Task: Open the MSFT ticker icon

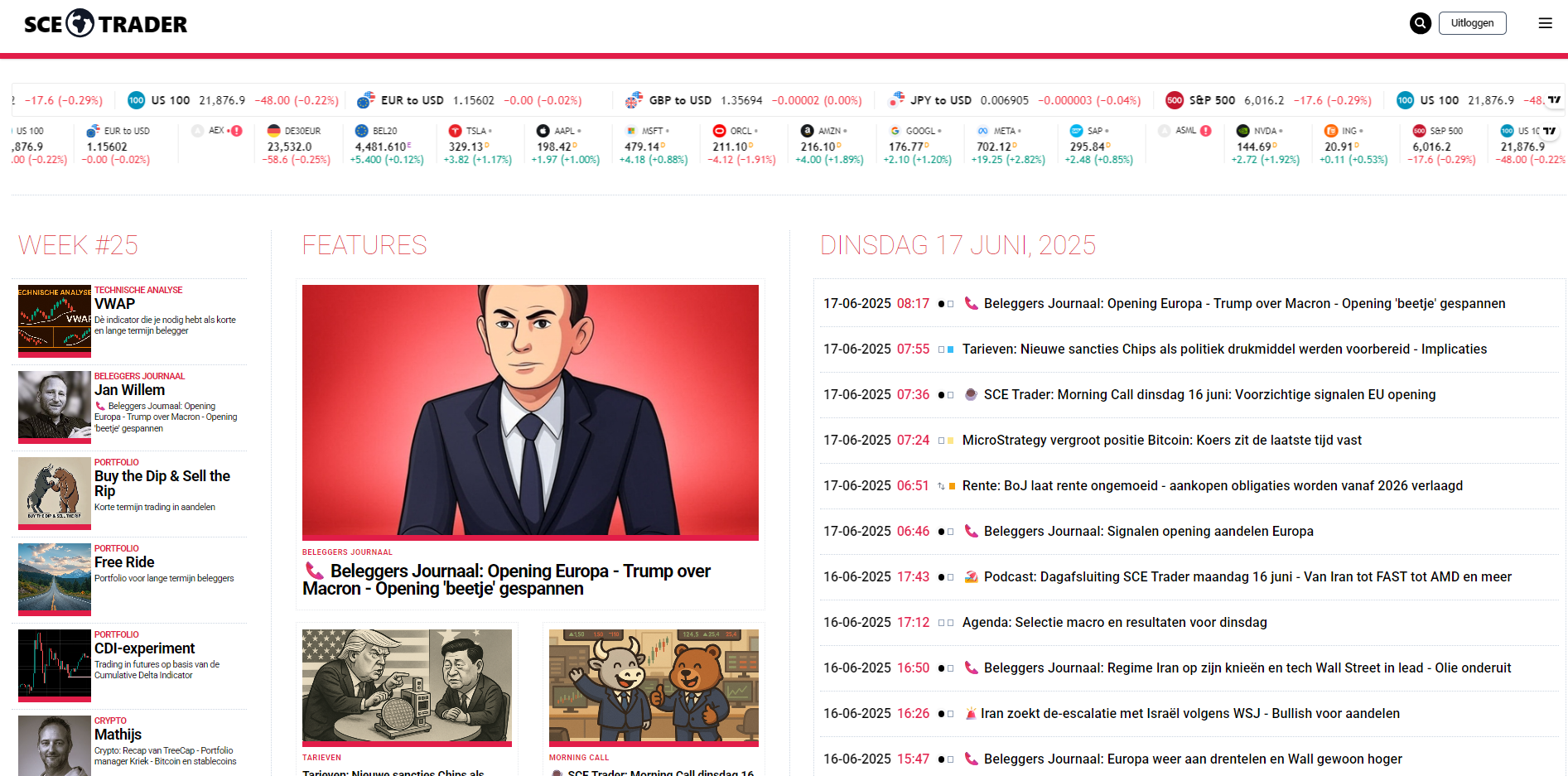Action: click(x=631, y=131)
